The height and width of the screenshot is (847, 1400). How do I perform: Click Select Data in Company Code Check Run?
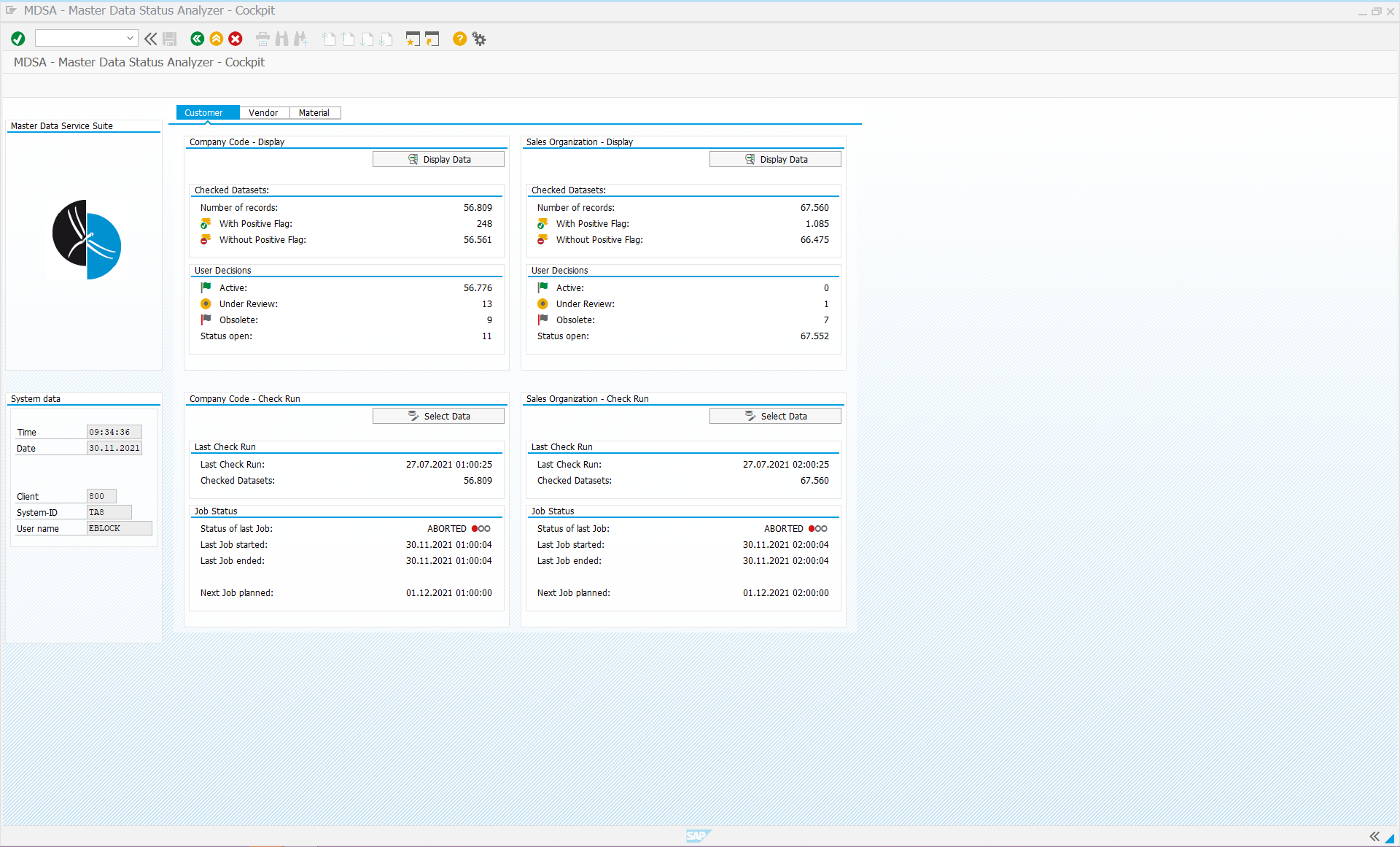point(438,416)
